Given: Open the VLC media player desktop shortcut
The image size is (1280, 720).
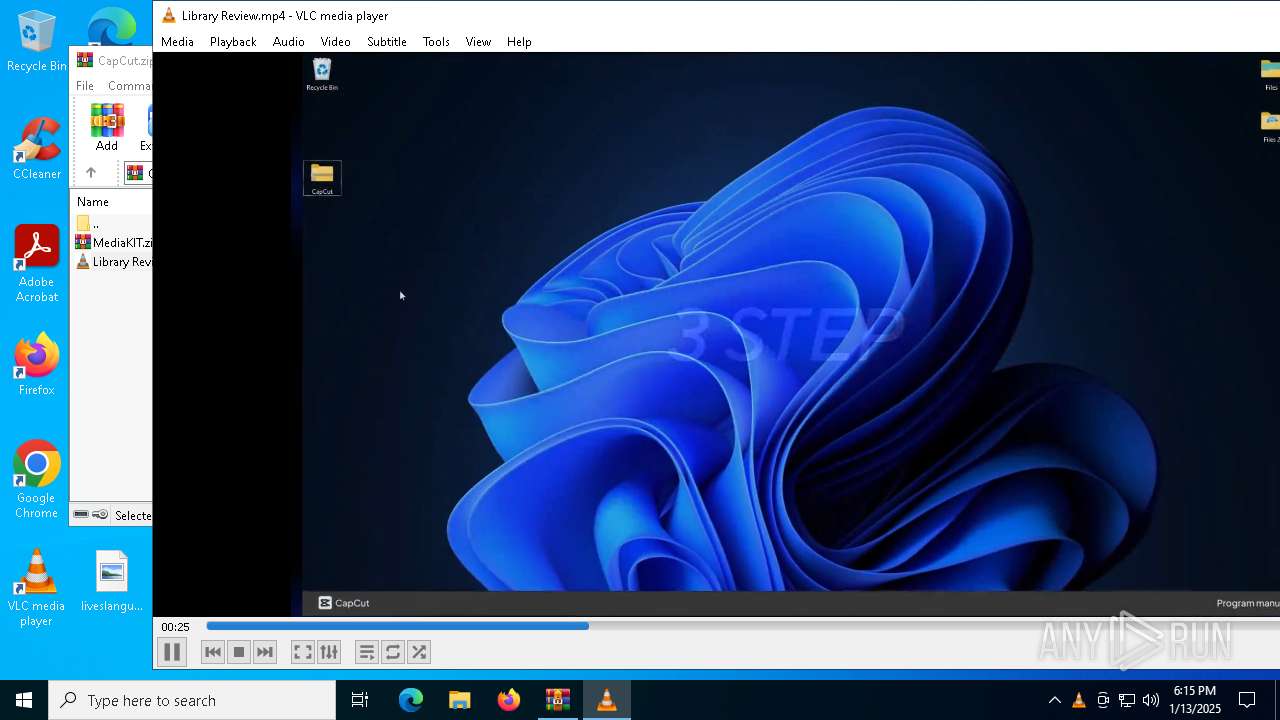Looking at the screenshot, I should click(x=37, y=588).
